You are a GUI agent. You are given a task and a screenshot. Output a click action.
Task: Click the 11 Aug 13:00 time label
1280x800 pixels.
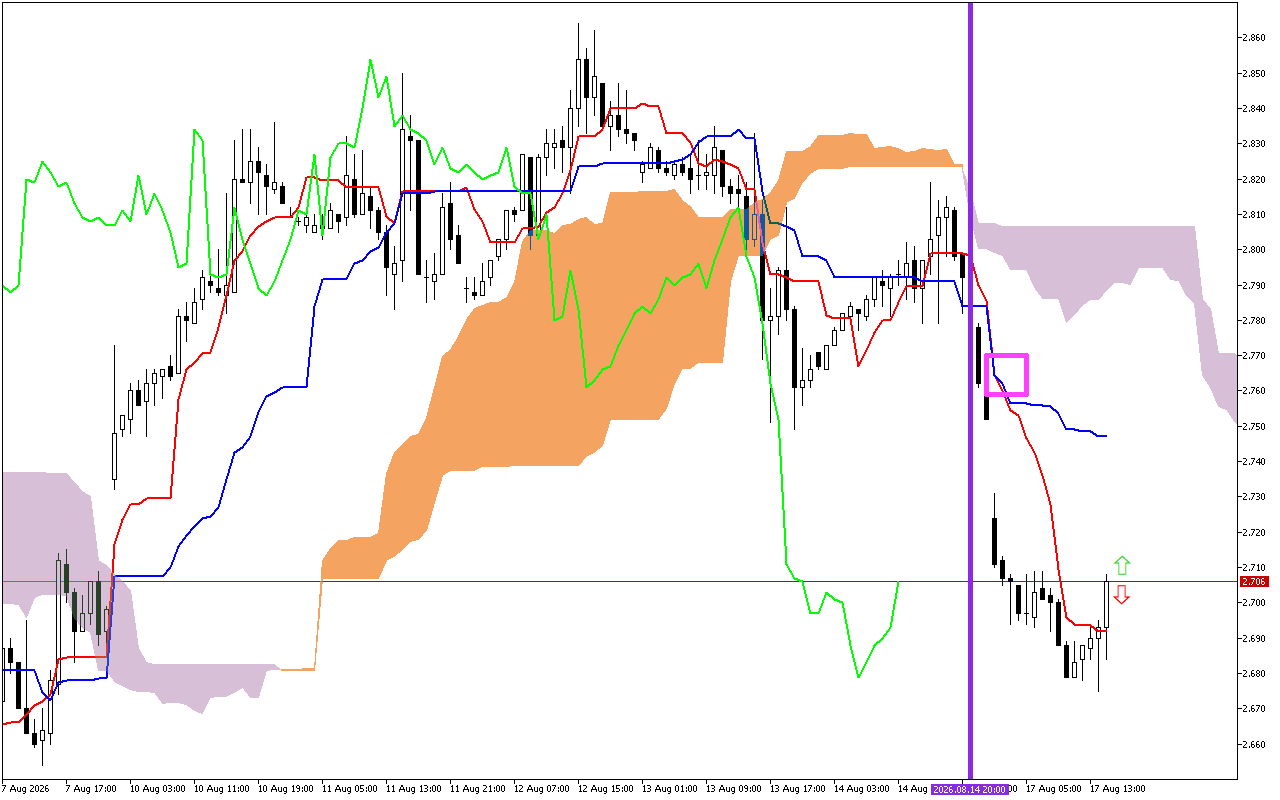click(x=414, y=789)
